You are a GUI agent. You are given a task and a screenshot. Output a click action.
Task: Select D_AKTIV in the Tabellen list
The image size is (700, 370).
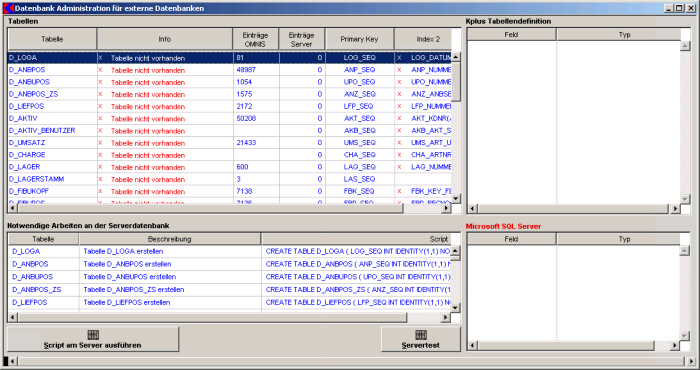tap(23, 118)
